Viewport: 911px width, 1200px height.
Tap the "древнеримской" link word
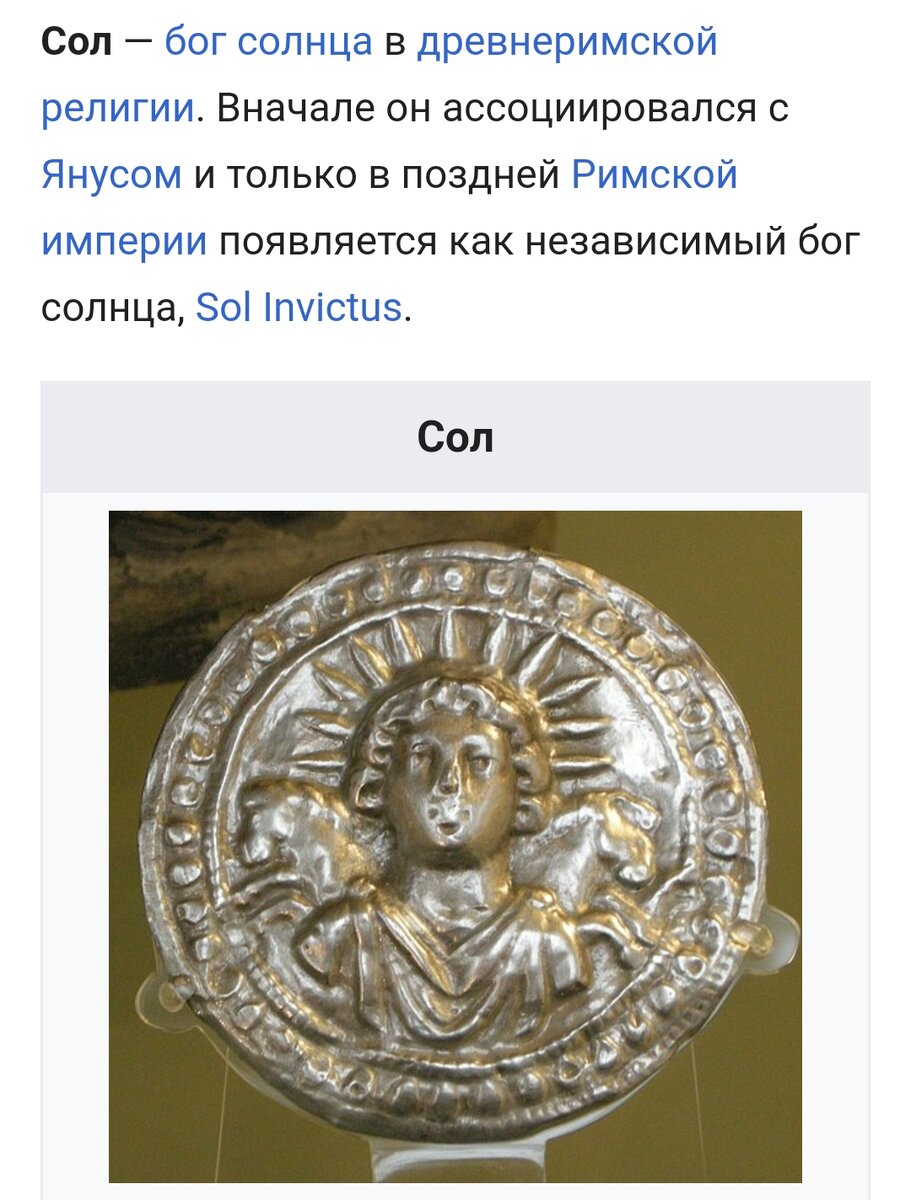pyautogui.click(x=567, y=42)
